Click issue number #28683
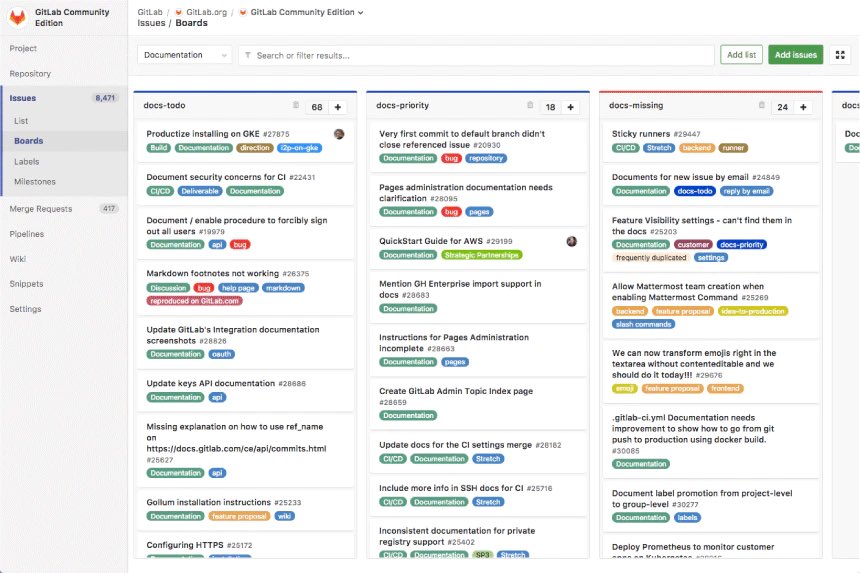Viewport: 860px width, 573px height. pos(416,296)
